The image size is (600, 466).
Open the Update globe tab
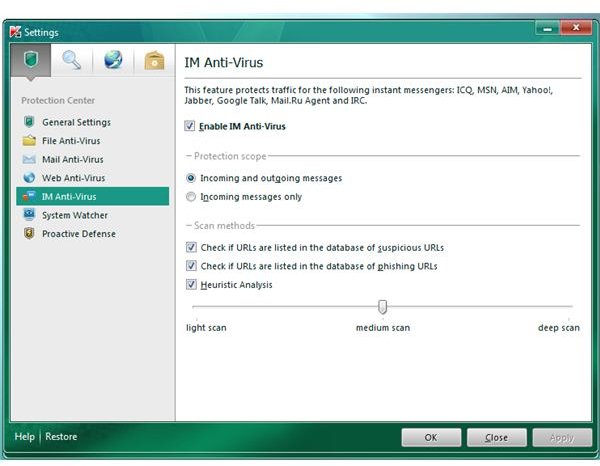pos(113,60)
